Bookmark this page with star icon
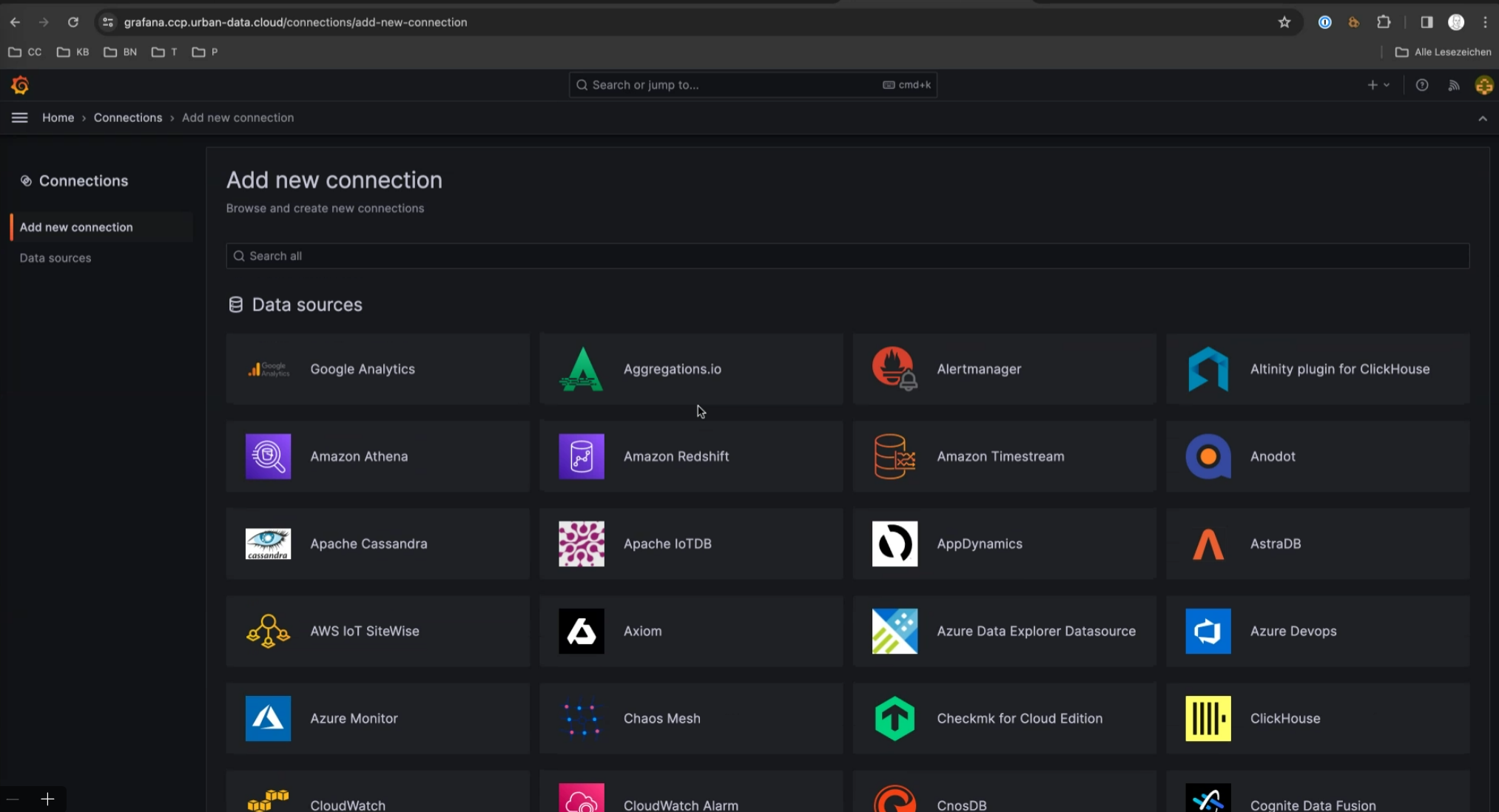Viewport: 1499px width, 812px height. (1284, 22)
